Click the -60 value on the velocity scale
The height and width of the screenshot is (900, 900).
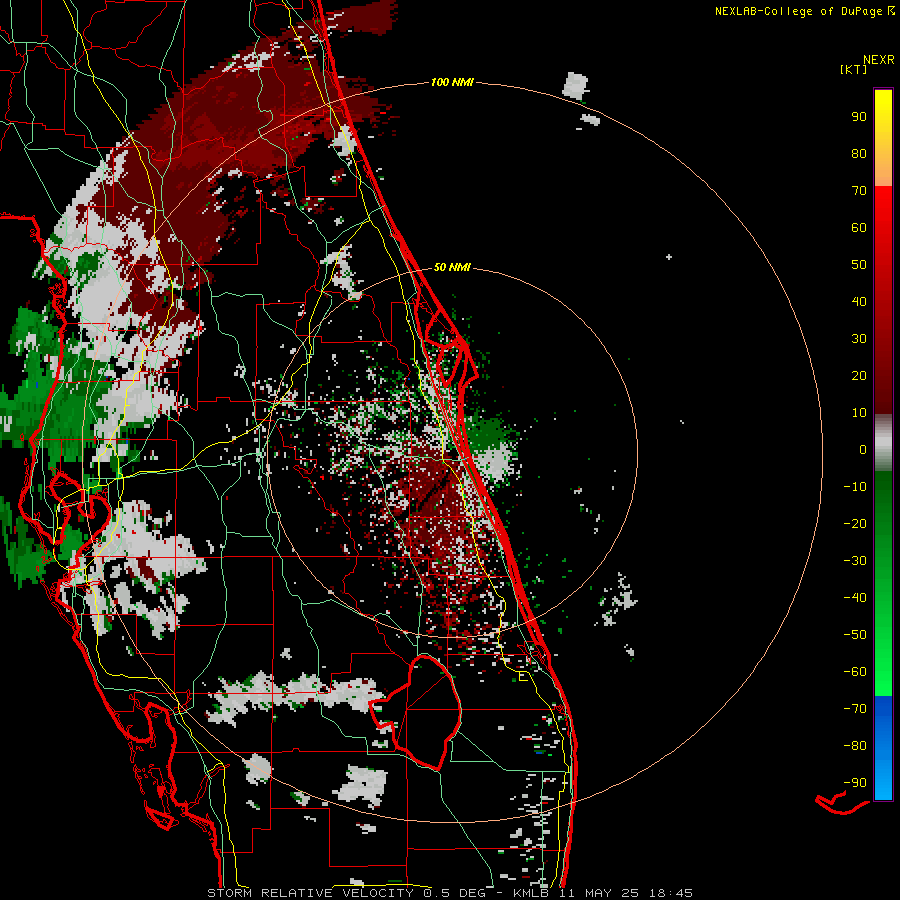click(x=855, y=672)
